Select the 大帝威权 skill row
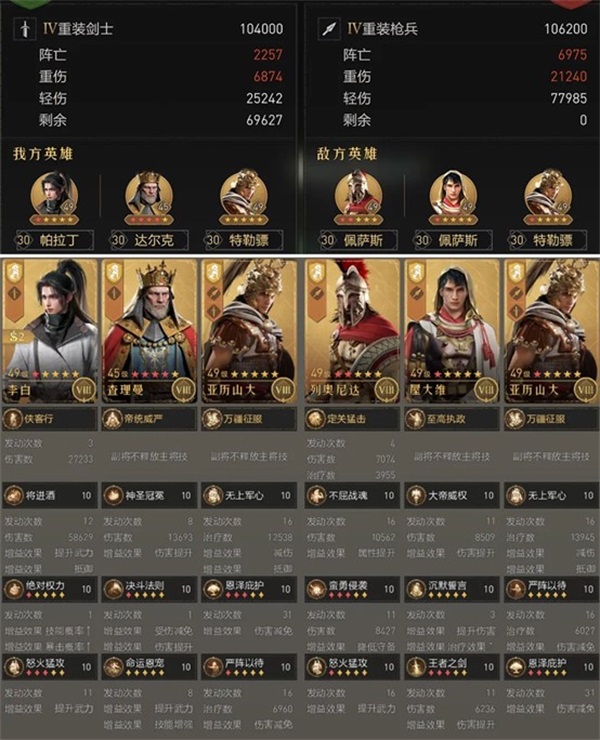 (x=452, y=496)
